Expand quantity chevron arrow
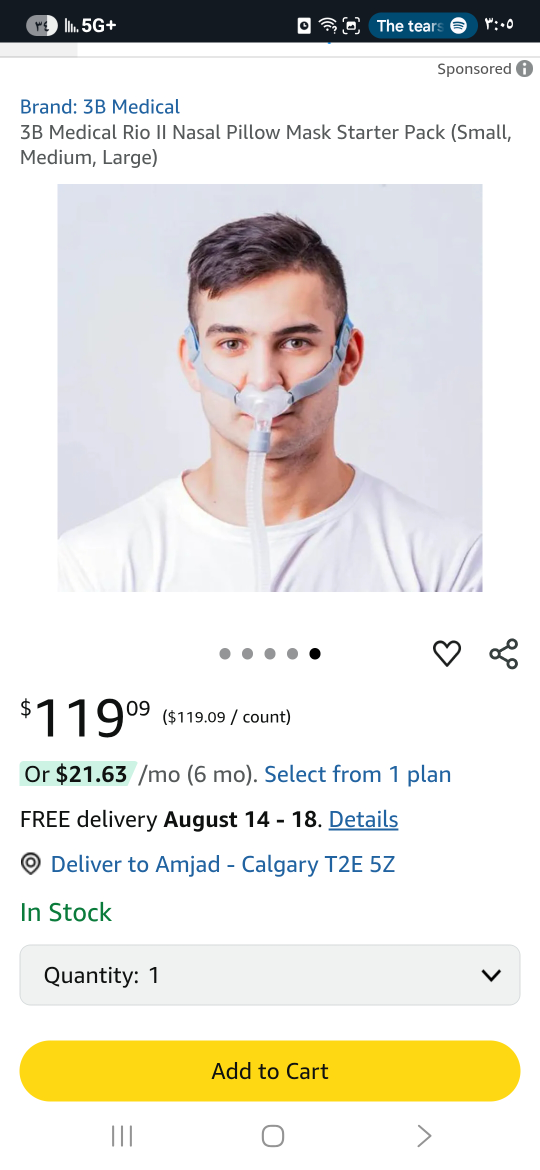The width and height of the screenshot is (540, 1170). click(491, 975)
